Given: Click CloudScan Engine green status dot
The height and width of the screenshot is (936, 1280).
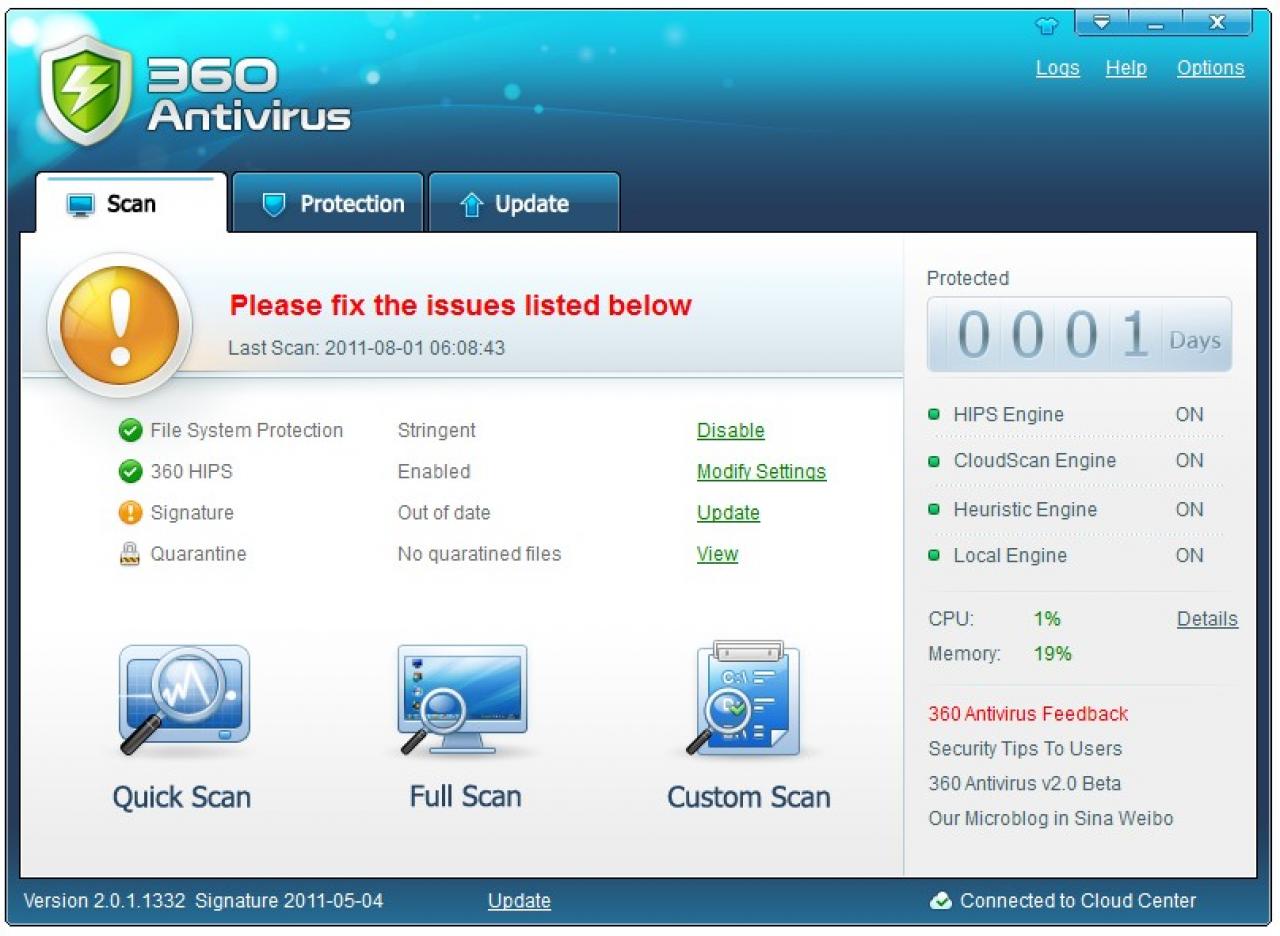Looking at the screenshot, I should pos(934,461).
